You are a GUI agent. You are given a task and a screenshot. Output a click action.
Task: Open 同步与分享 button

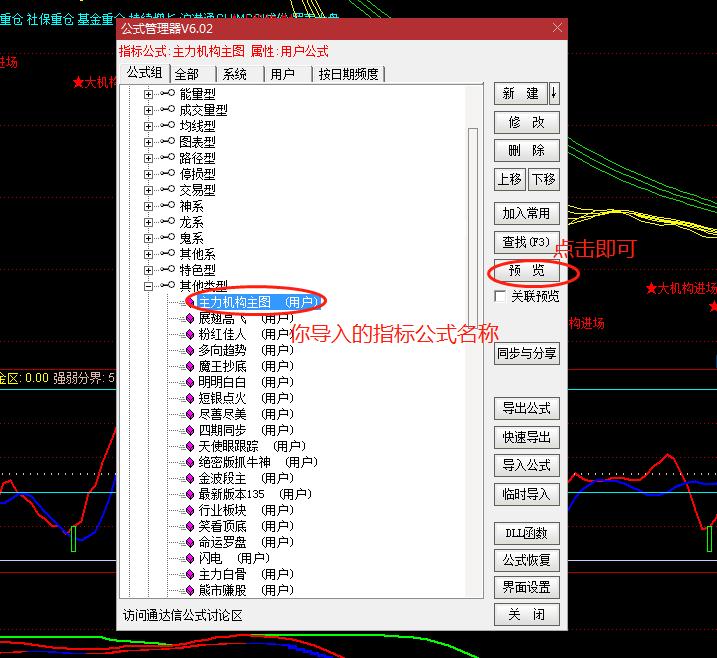[x=527, y=353]
